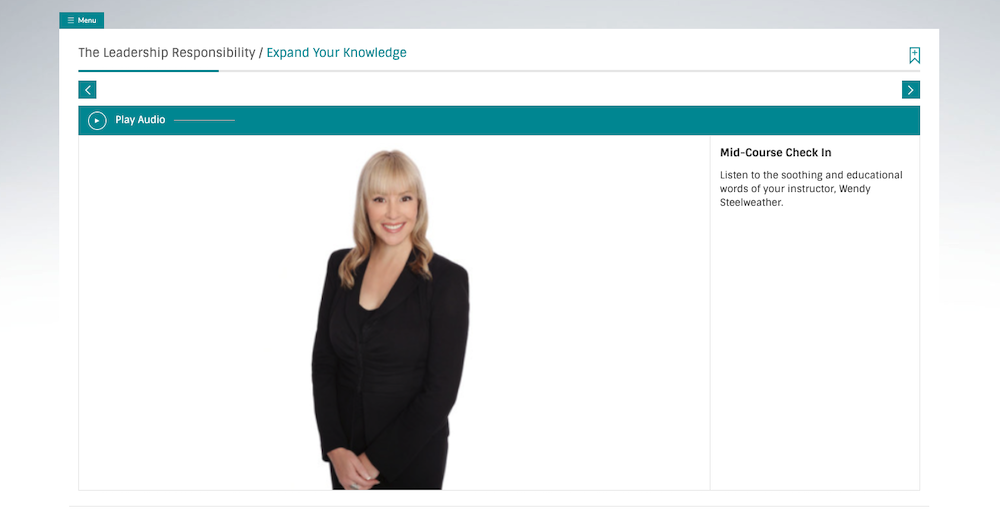
Task: Go back using the previous-page arrow
Action: click(87, 90)
